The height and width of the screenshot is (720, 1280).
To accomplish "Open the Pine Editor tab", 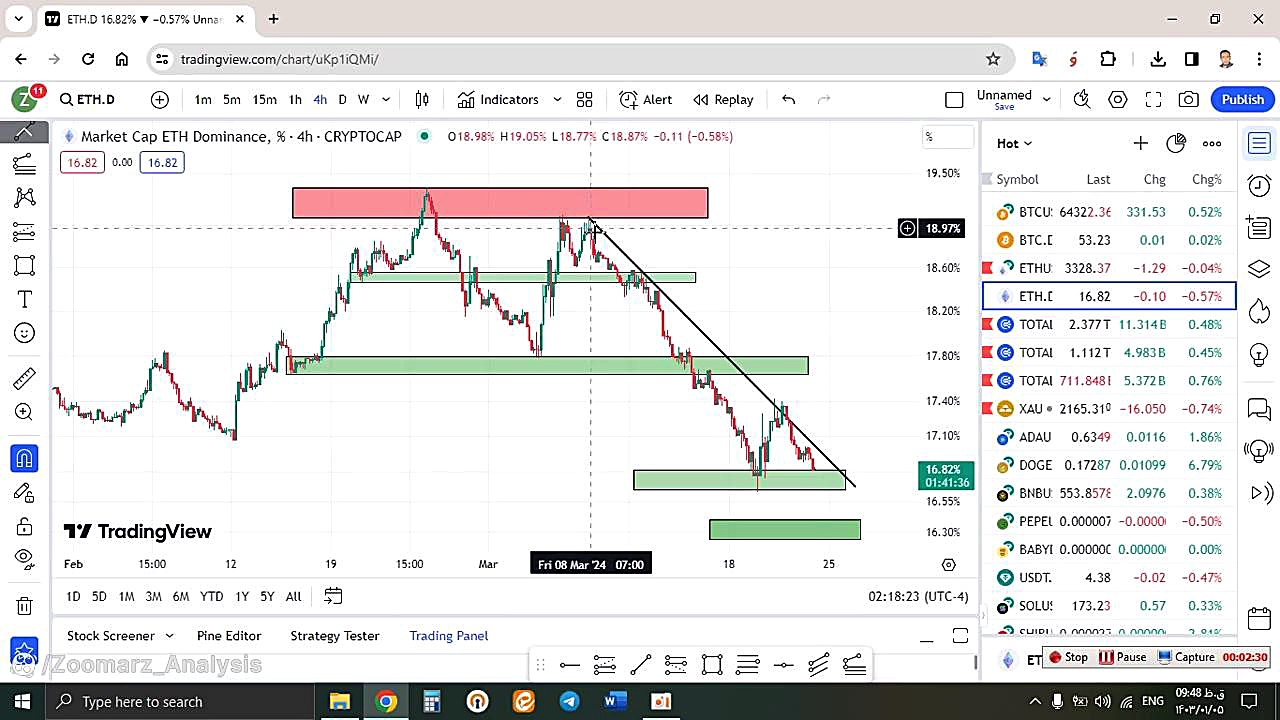I will pos(229,635).
